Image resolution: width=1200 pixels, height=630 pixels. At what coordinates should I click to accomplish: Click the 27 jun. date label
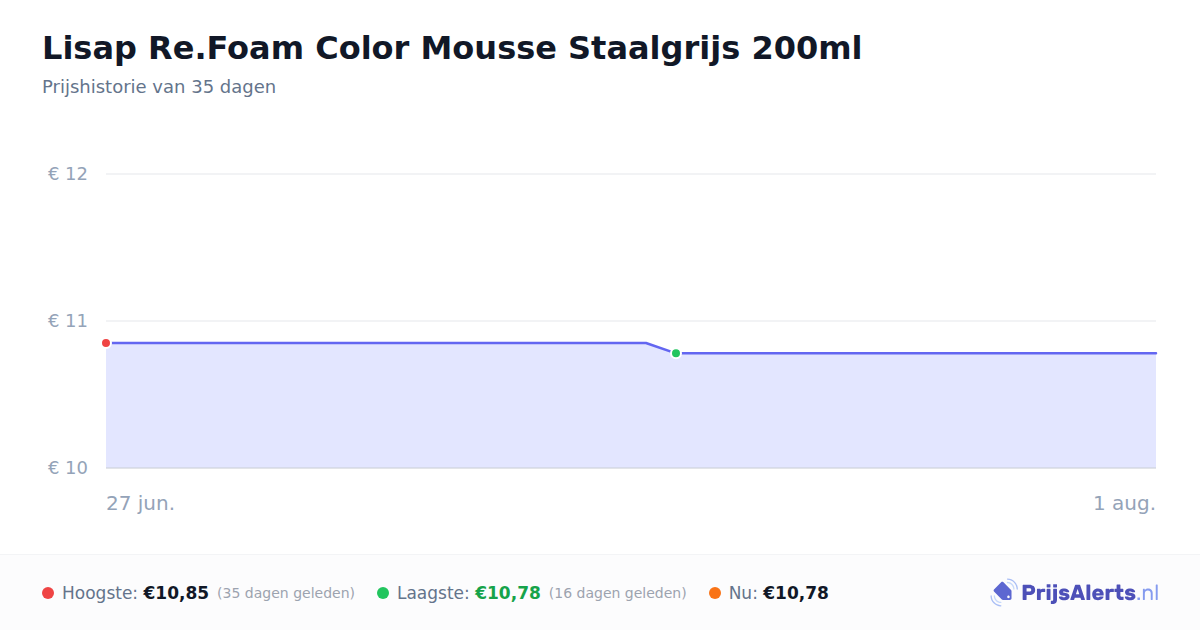141,503
